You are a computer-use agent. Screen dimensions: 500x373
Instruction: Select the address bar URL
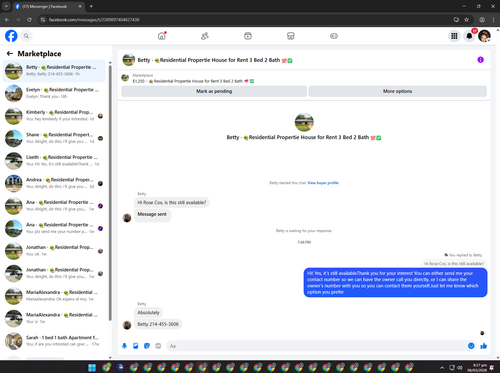[94, 20]
